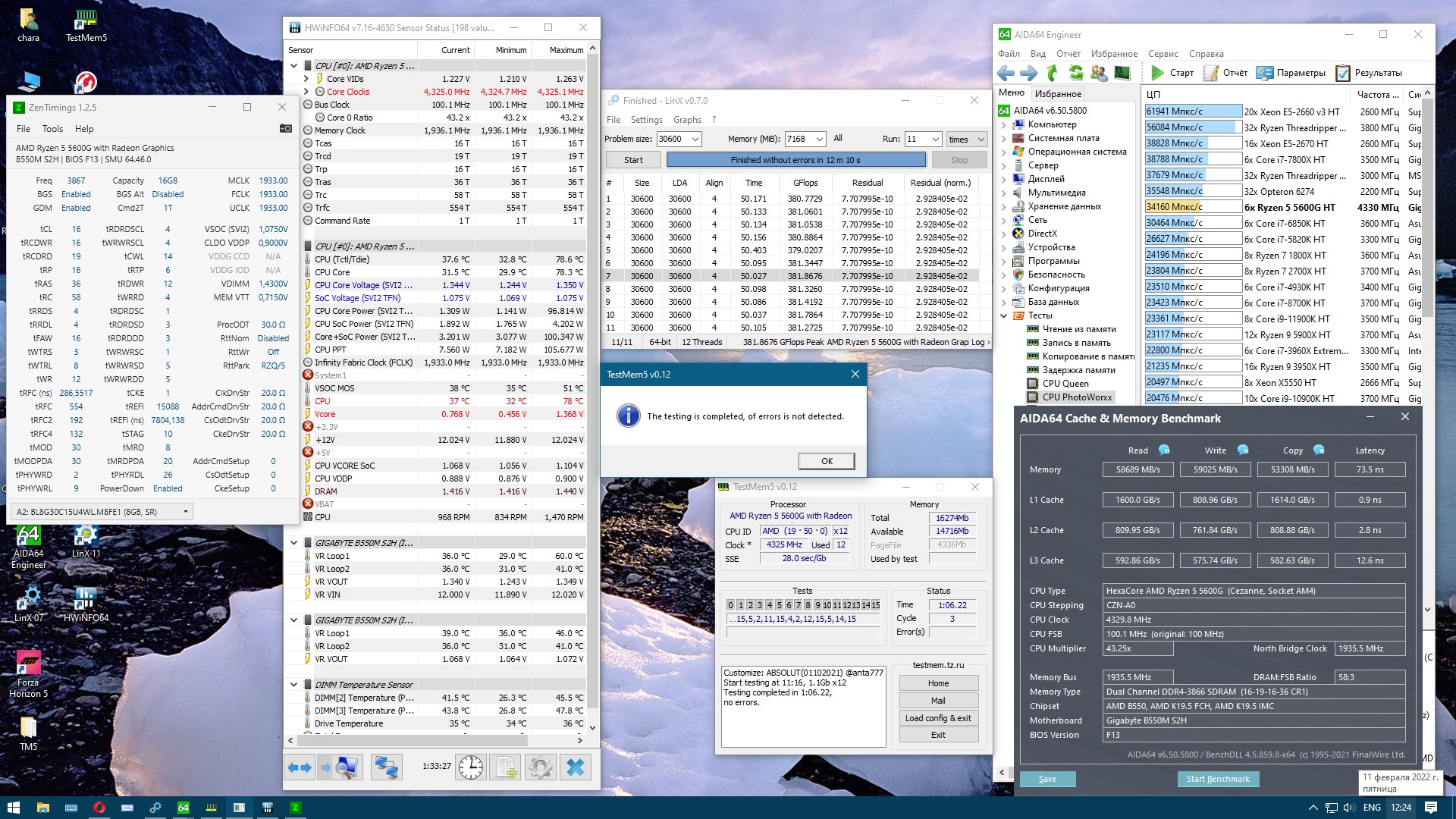Click ZenTimings screenshot camera icon

pos(286,128)
